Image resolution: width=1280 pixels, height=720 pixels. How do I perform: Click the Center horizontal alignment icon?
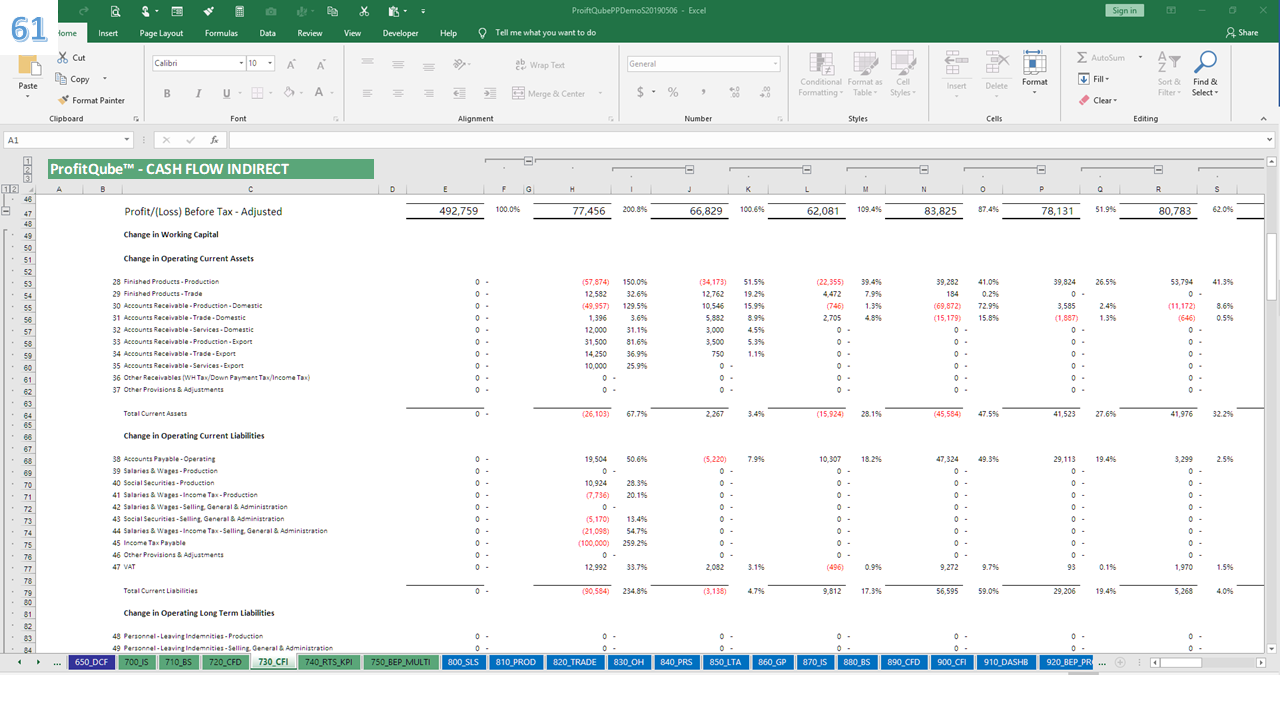[x=397, y=93]
